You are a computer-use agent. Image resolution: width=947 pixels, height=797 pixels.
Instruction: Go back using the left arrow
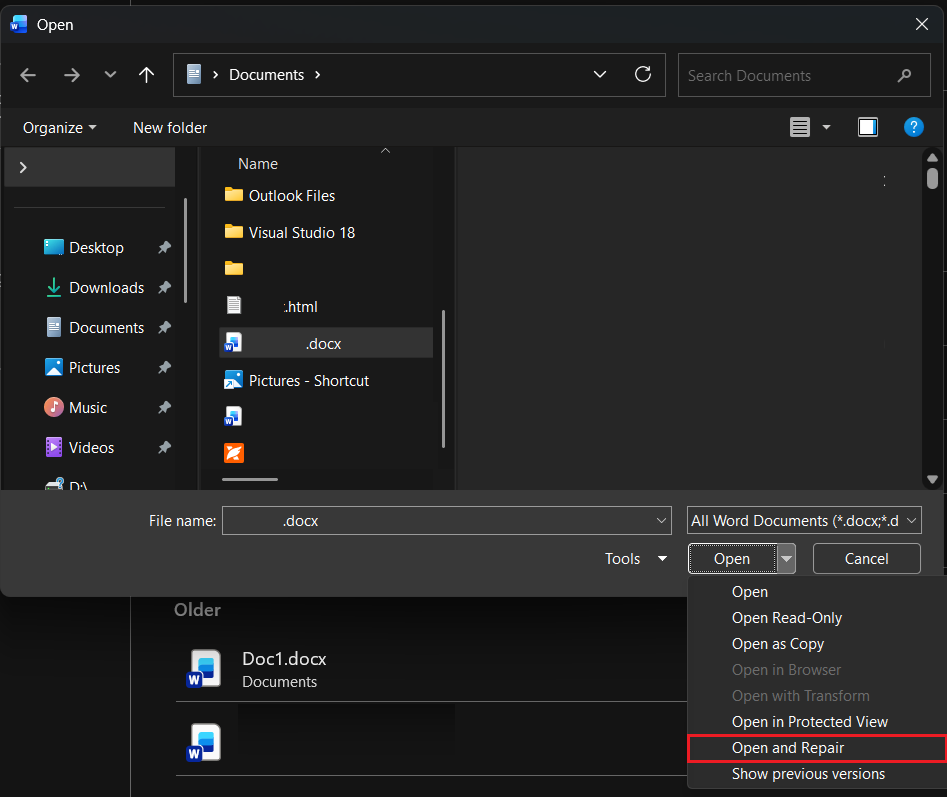coord(28,75)
